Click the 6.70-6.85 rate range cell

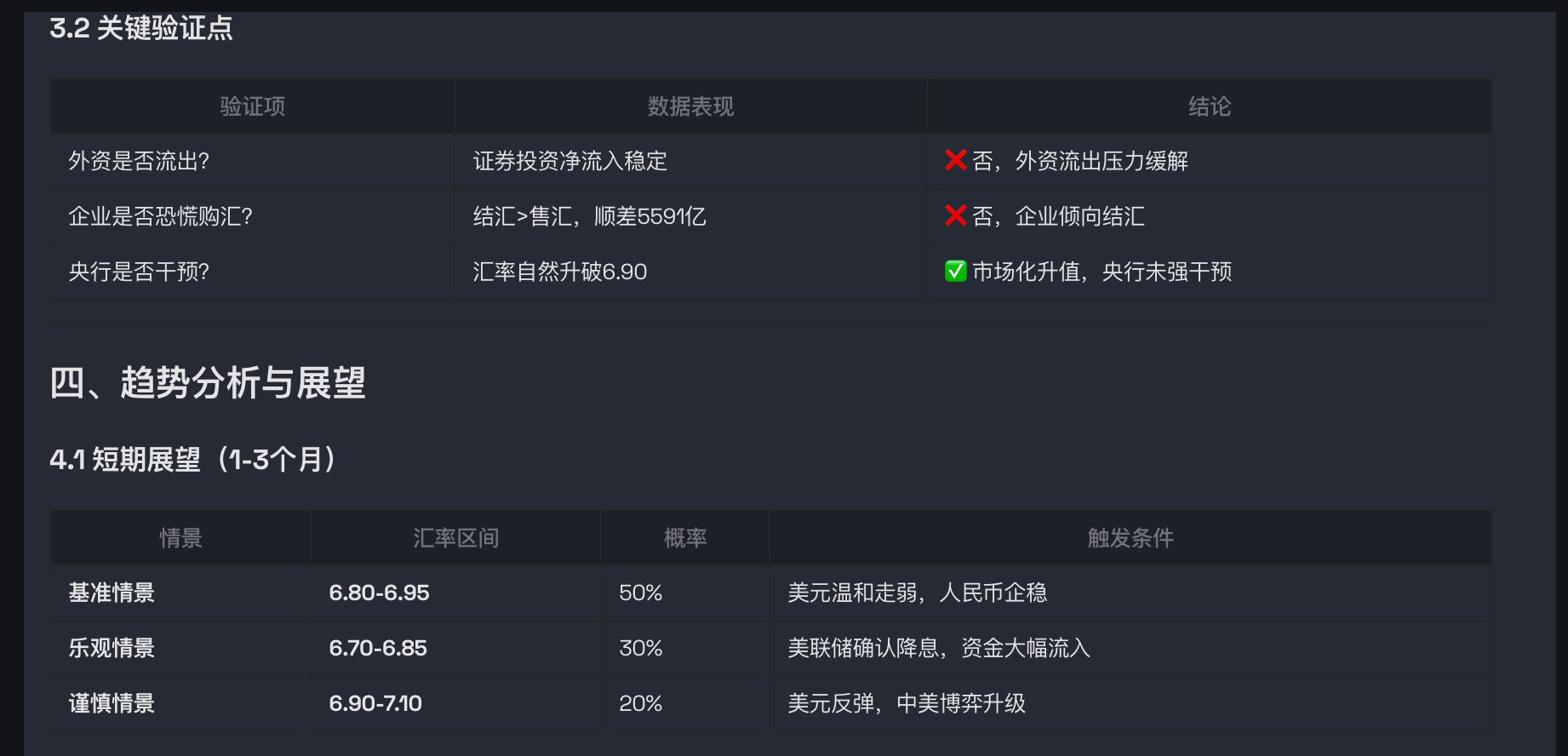(378, 648)
